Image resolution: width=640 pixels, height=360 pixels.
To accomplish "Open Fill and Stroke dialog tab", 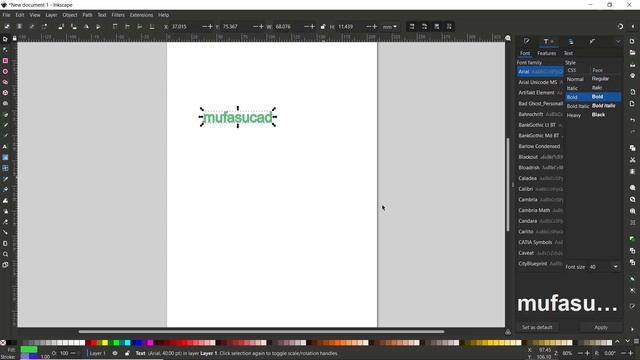I will tap(527, 41).
